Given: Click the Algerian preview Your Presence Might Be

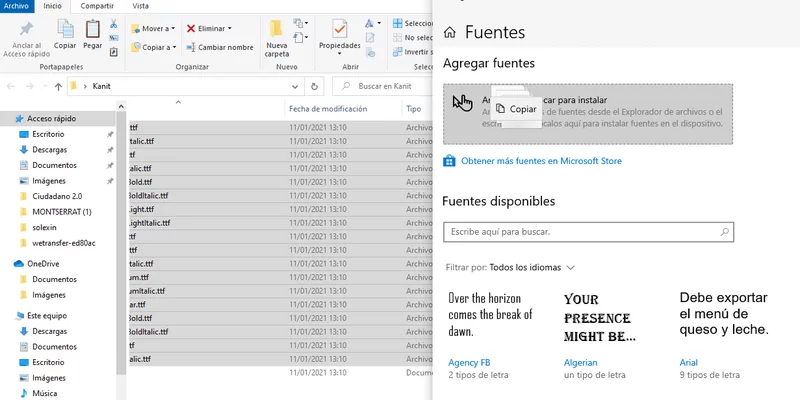Looking at the screenshot, I should pos(599,318).
